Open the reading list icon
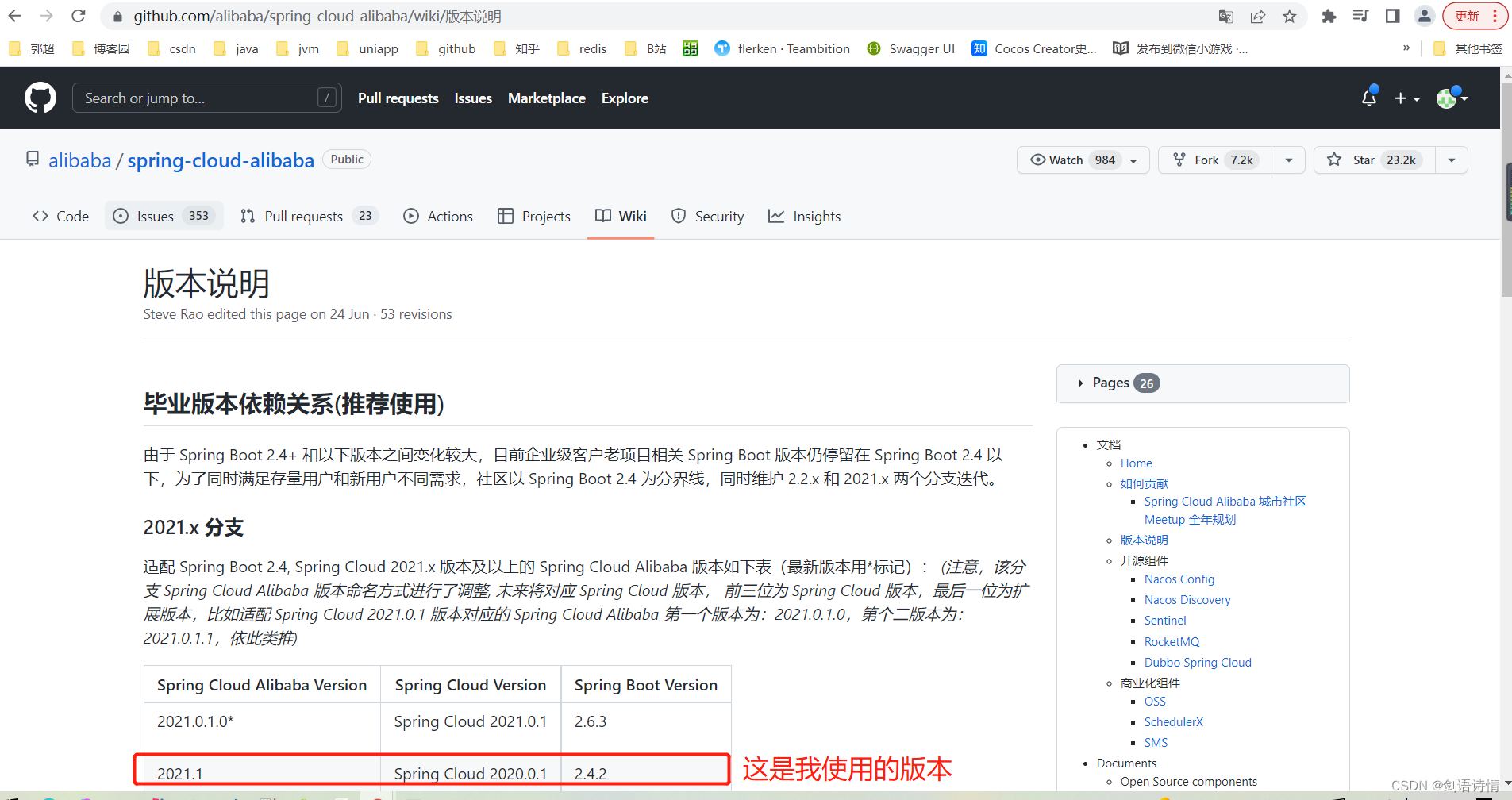This screenshot has width=1512, height=800. 1360,16
